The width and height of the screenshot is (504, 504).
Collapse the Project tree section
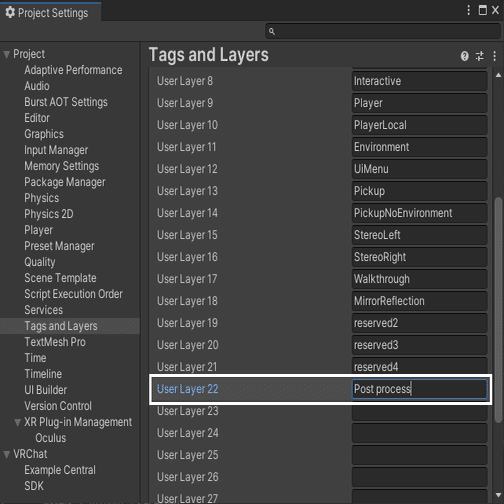click(6, 54)
